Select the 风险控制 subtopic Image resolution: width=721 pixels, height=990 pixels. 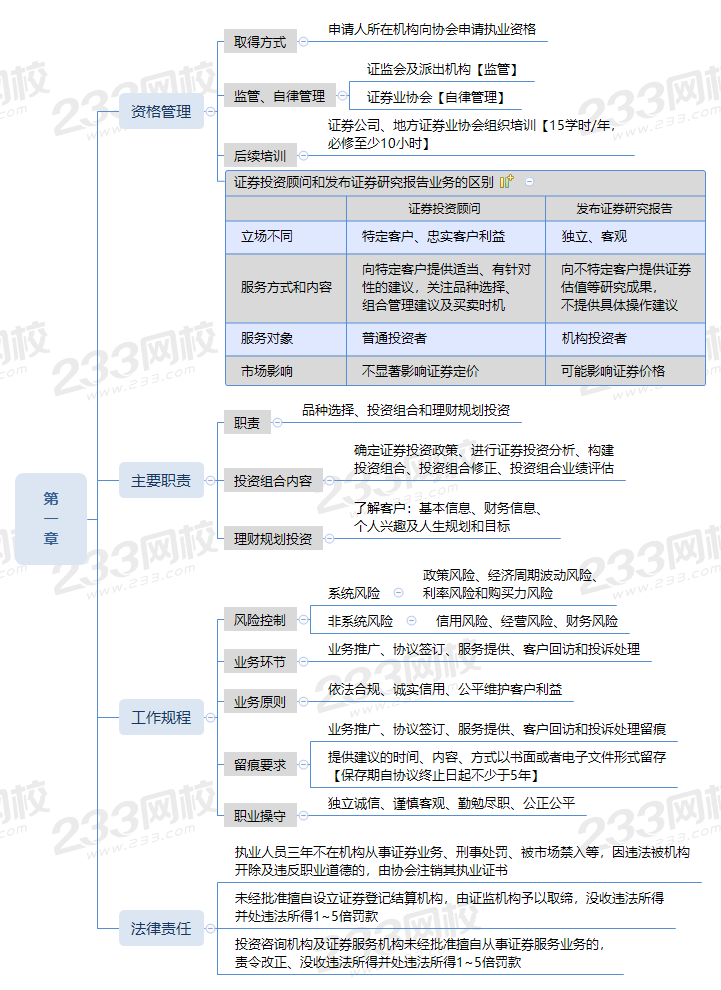click(260, 620)
